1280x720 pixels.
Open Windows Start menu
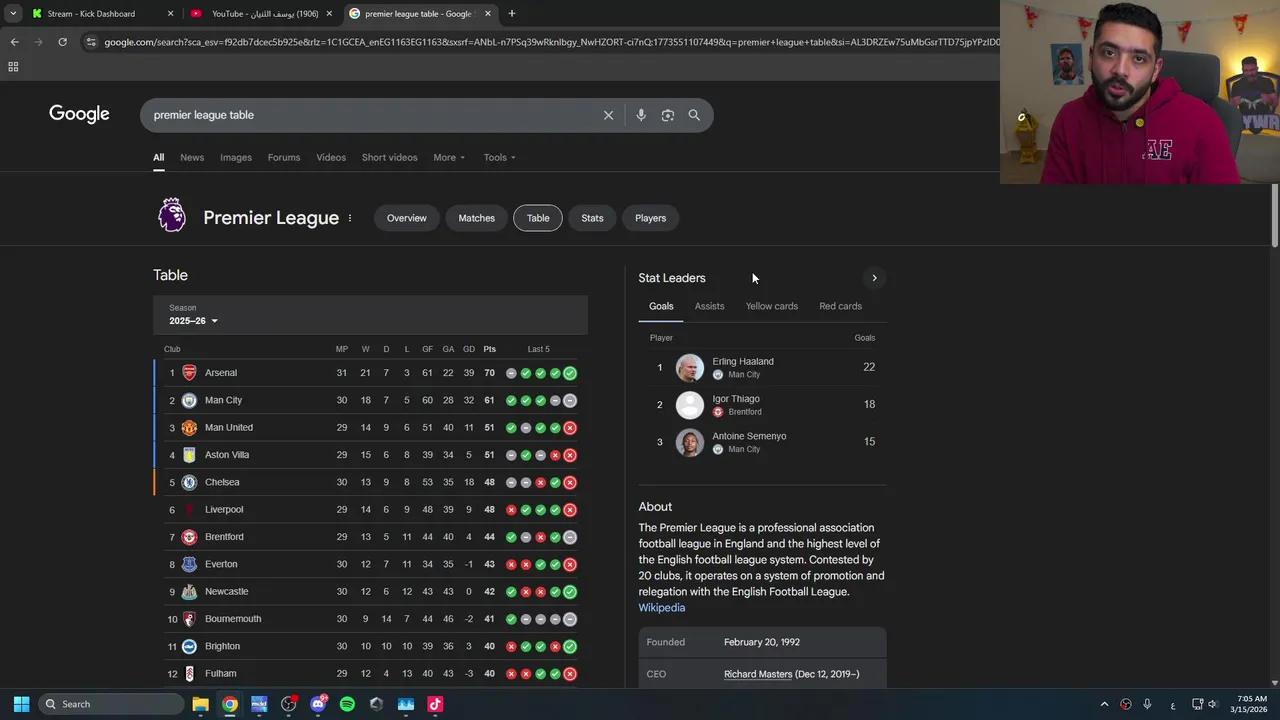[x=21, y=704]
